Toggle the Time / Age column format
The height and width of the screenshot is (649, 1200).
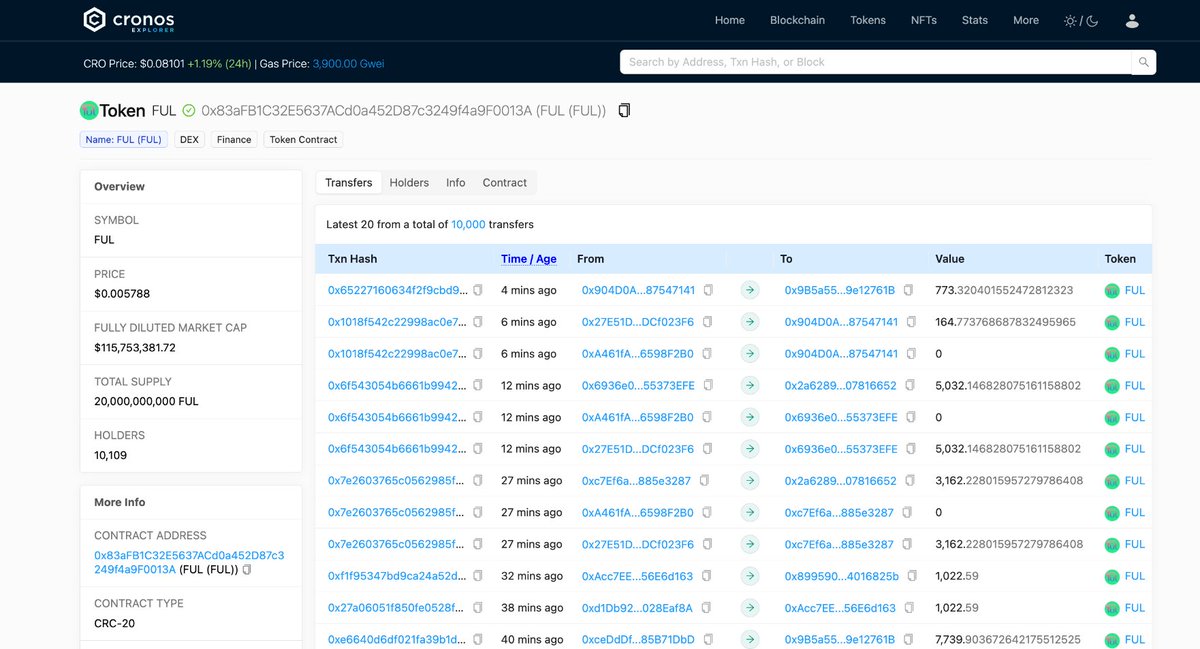(x=529, y=258)
